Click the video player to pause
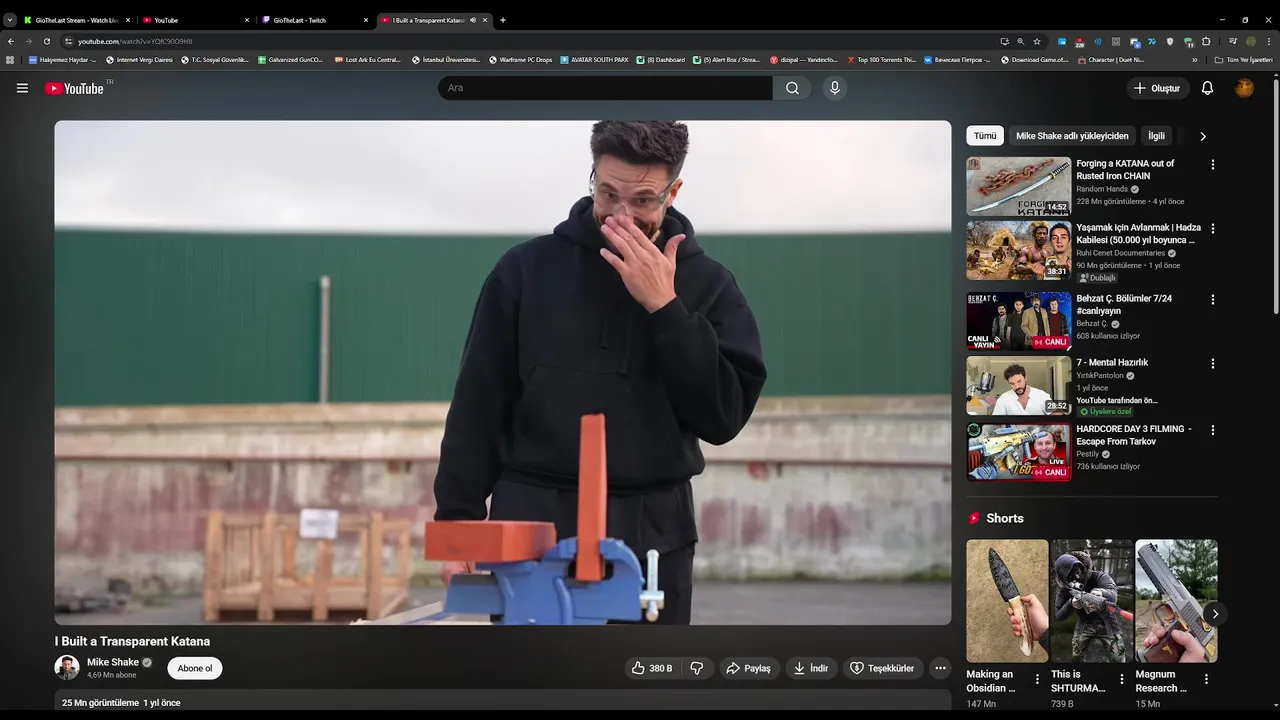 503,373
